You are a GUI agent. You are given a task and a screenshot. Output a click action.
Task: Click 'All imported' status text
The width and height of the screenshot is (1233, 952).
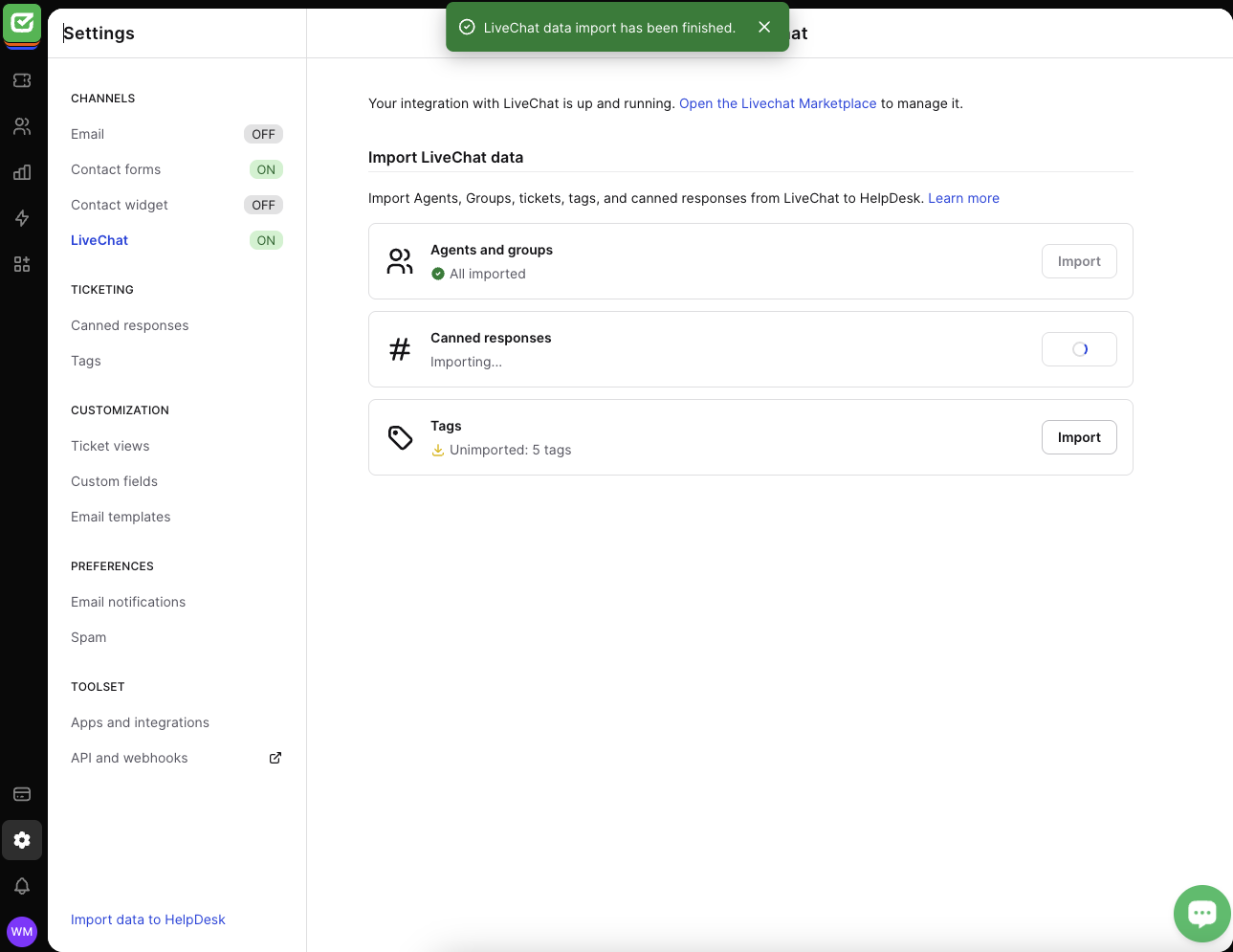(488, 274)
